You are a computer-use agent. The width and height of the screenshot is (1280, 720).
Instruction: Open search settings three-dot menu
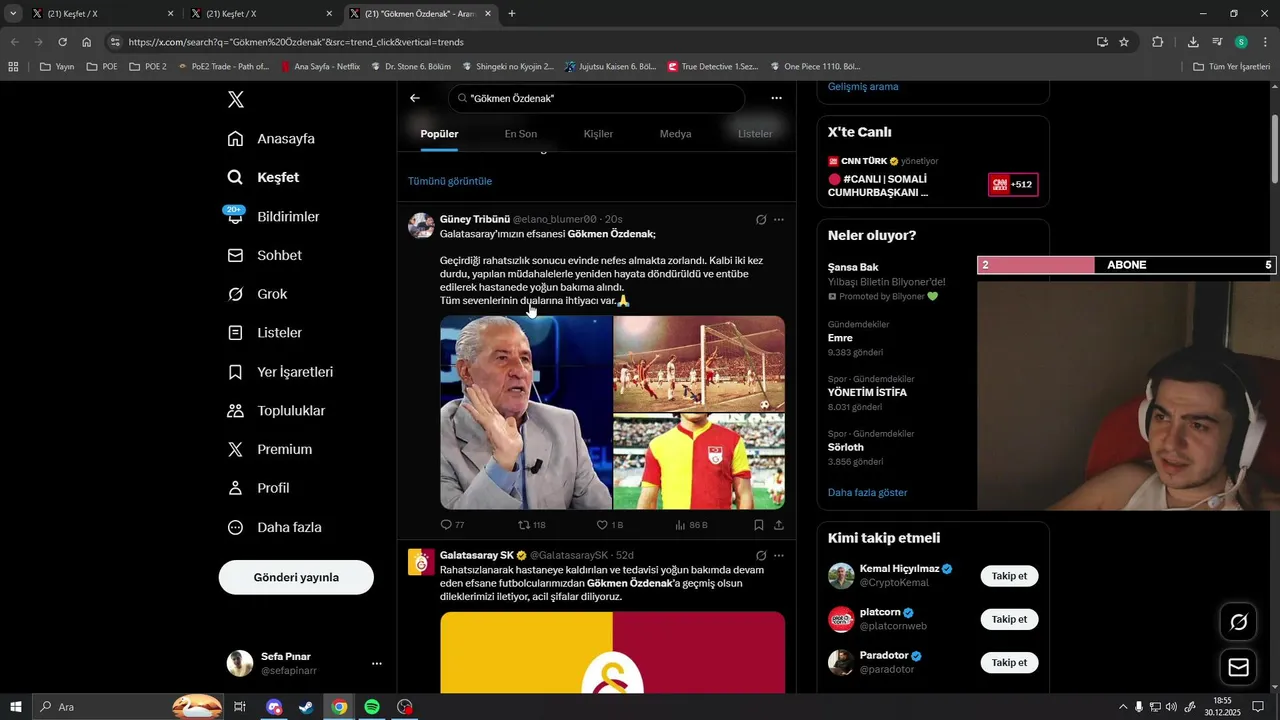point(776,98)
